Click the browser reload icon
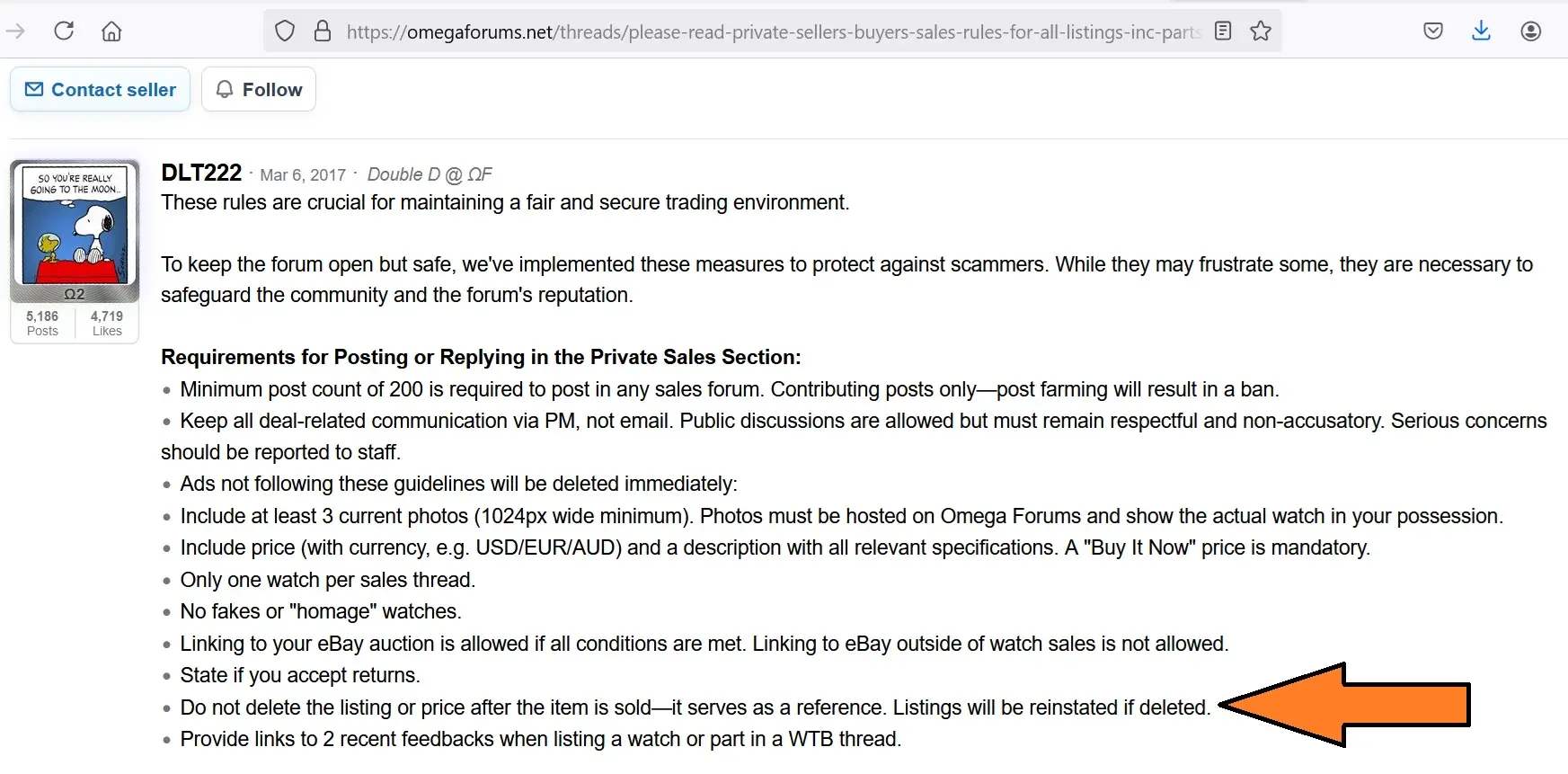1568x774 pixels. pyautogui.click(x=64, y=31)
